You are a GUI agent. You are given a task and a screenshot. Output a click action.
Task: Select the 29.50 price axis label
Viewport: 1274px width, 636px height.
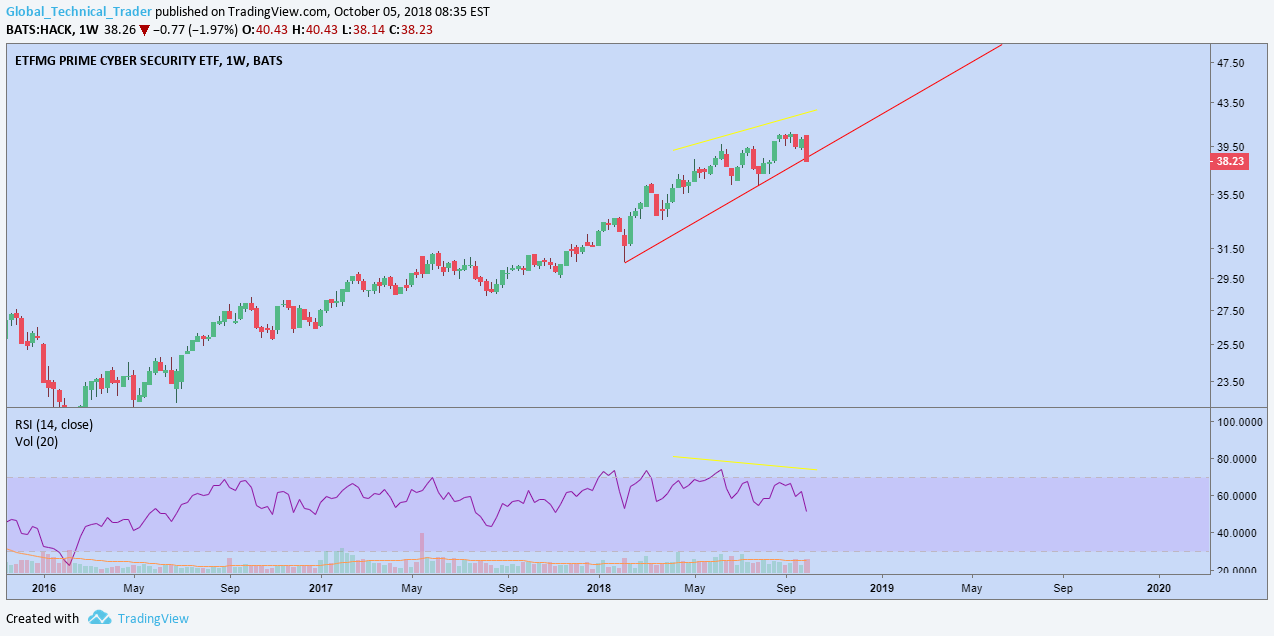point(1230,279)
